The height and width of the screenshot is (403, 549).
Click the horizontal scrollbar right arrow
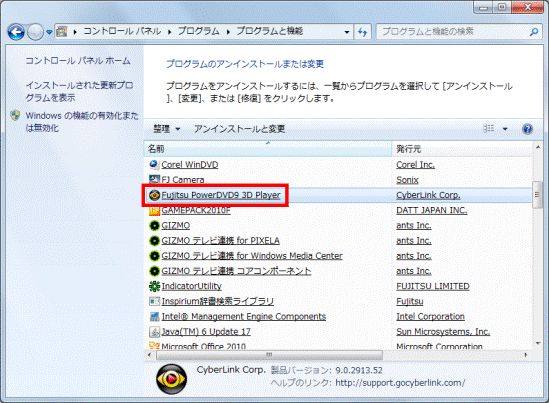pos(526,355)
